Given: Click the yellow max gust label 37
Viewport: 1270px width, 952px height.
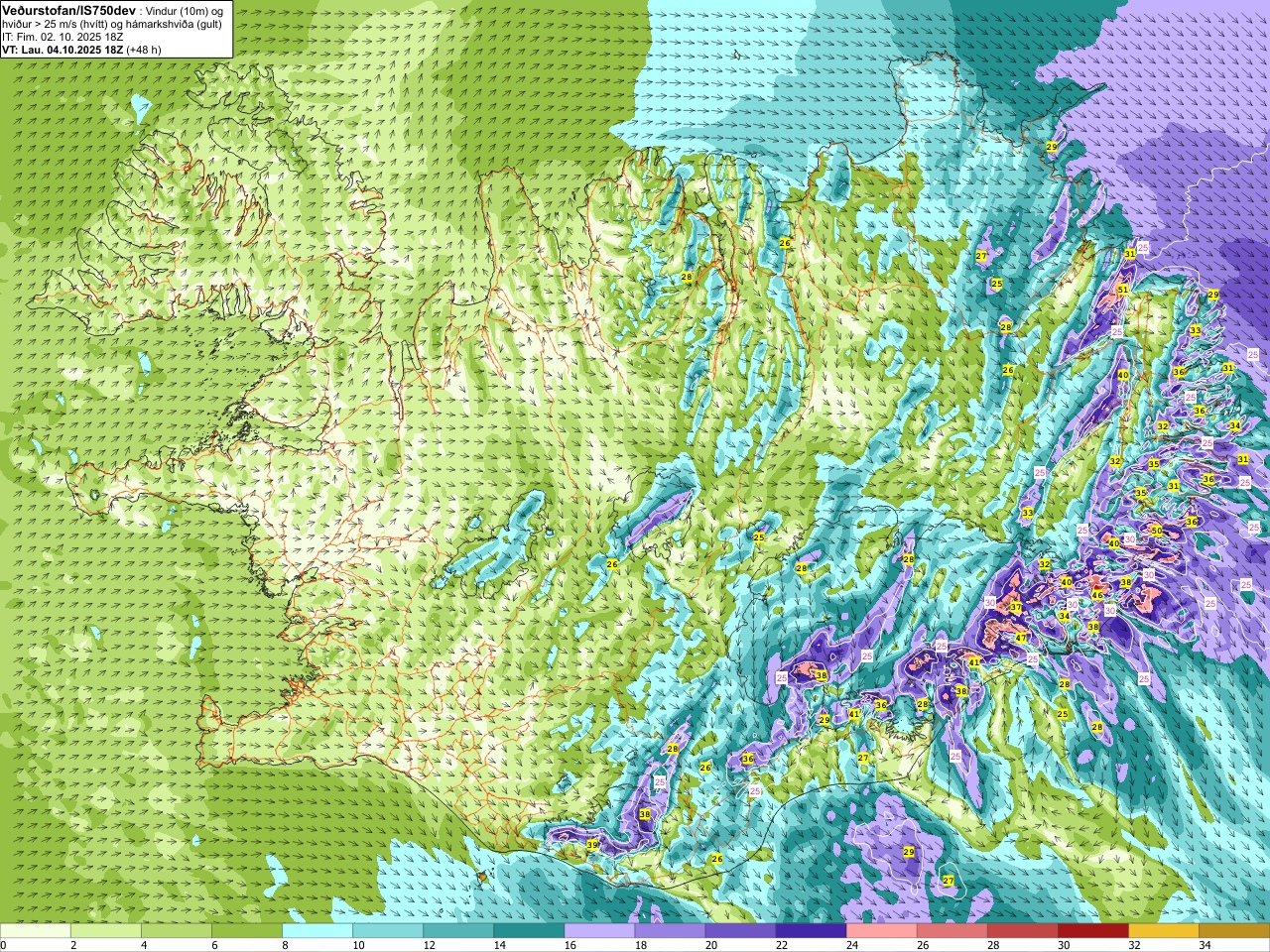Looking at the screenshot, I should (x=1015, y=607).
